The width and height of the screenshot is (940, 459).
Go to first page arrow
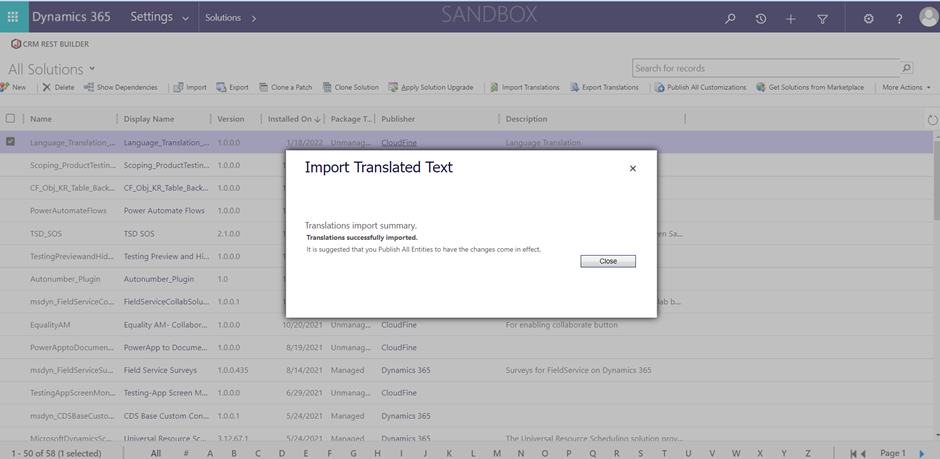point(854,454)
